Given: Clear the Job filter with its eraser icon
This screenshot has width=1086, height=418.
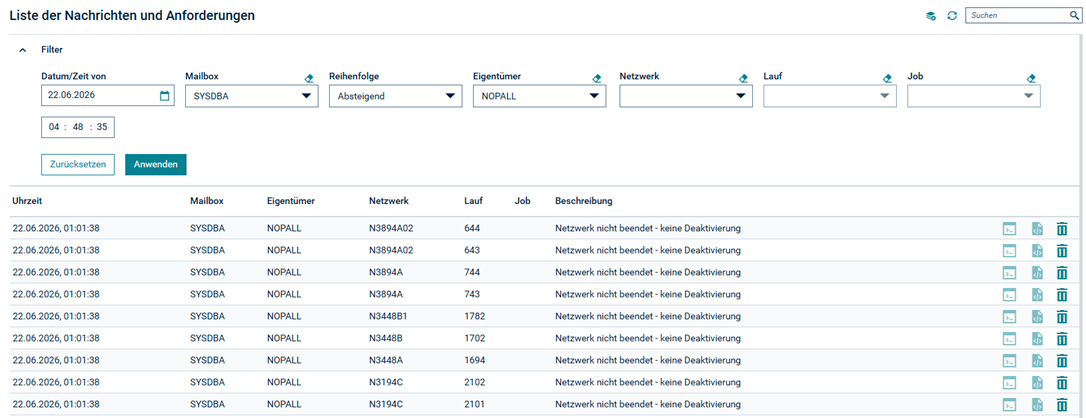Looking at the screenshot, I should (x=1031, y=78).
